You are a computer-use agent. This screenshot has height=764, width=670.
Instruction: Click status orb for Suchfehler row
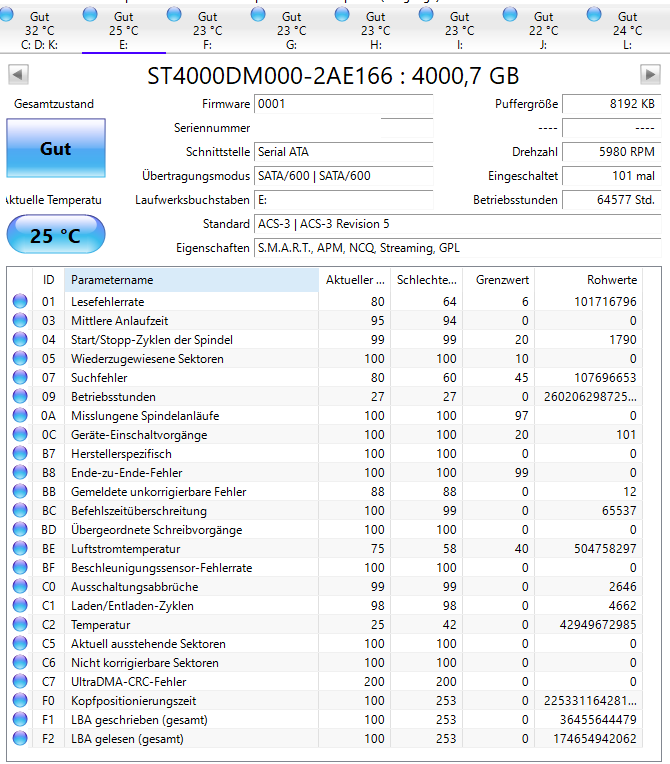(x=20, y=377)
